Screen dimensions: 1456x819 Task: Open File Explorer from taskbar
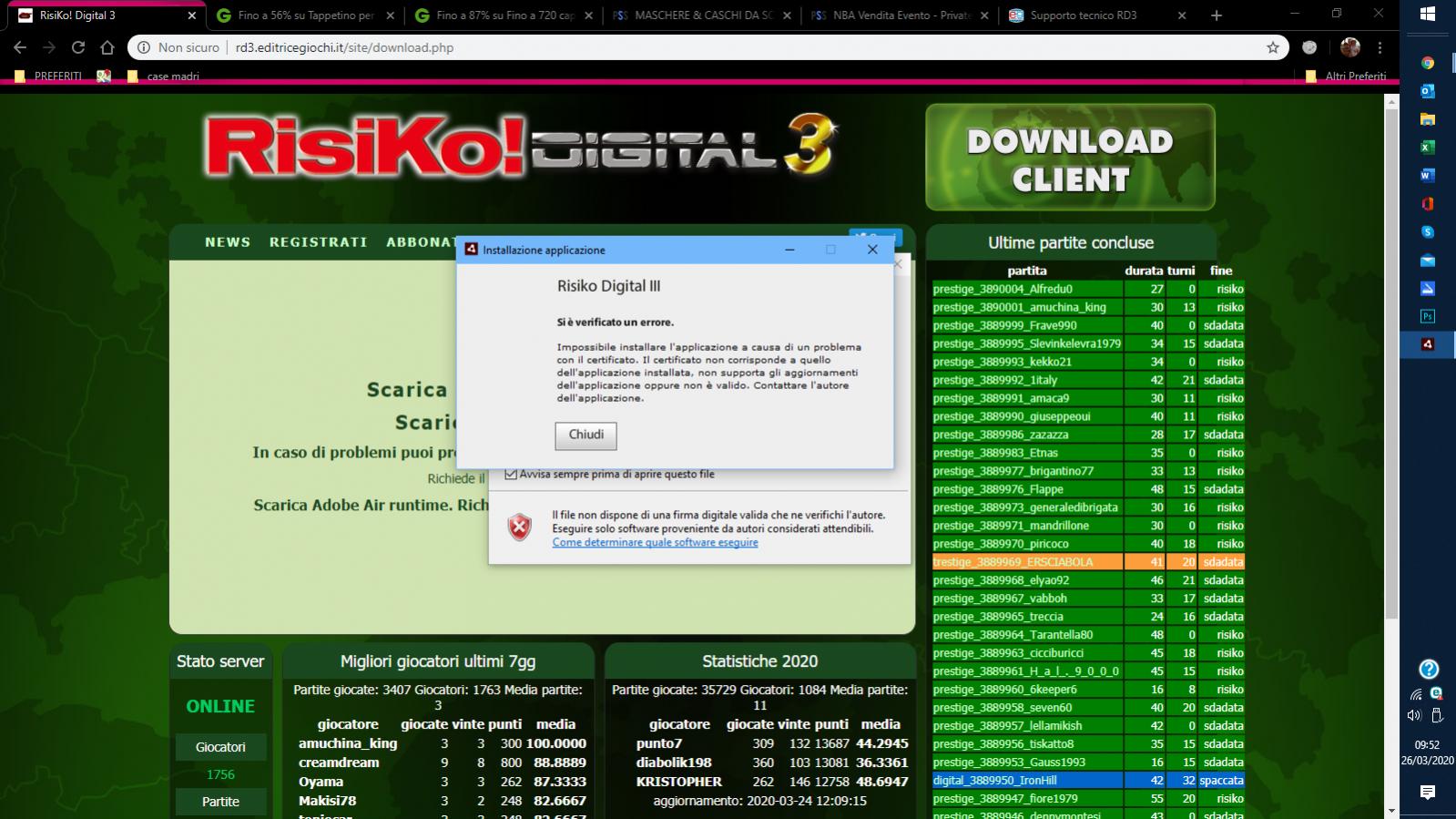1428,119
